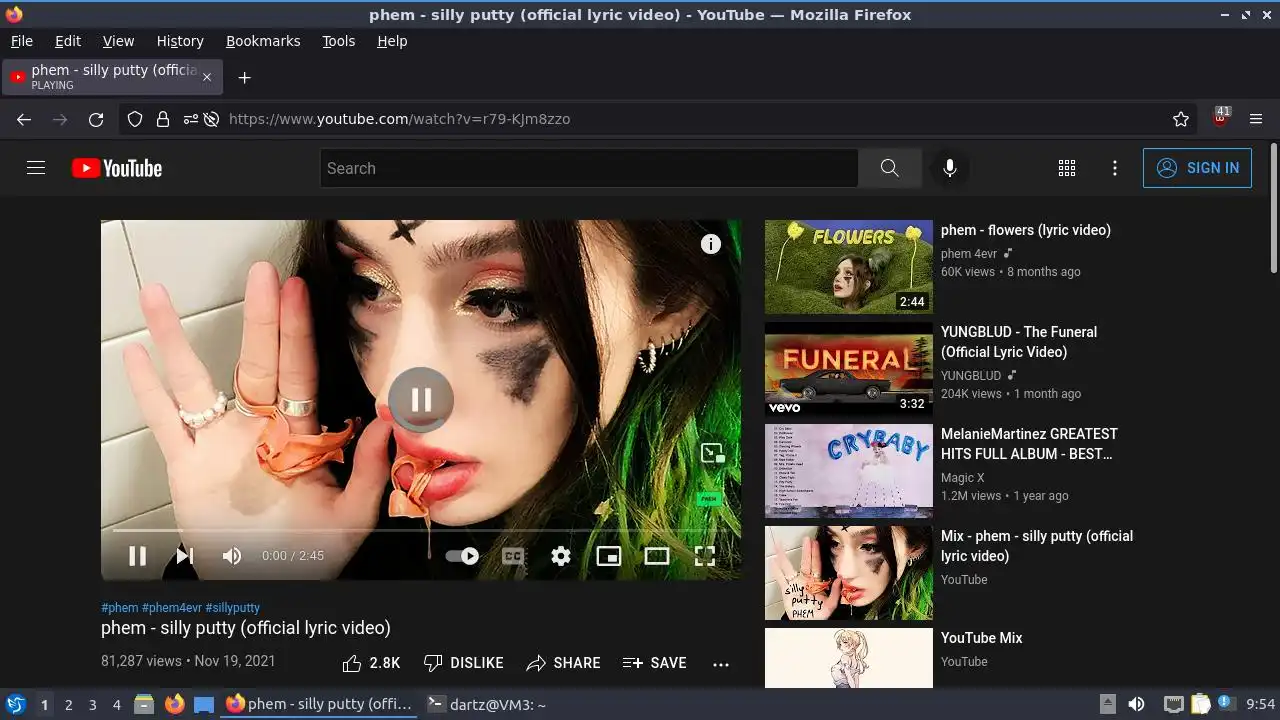Seek along the video progress bar
The height and width of the screenshot is (720, 1280).
[x=421, y=530]
